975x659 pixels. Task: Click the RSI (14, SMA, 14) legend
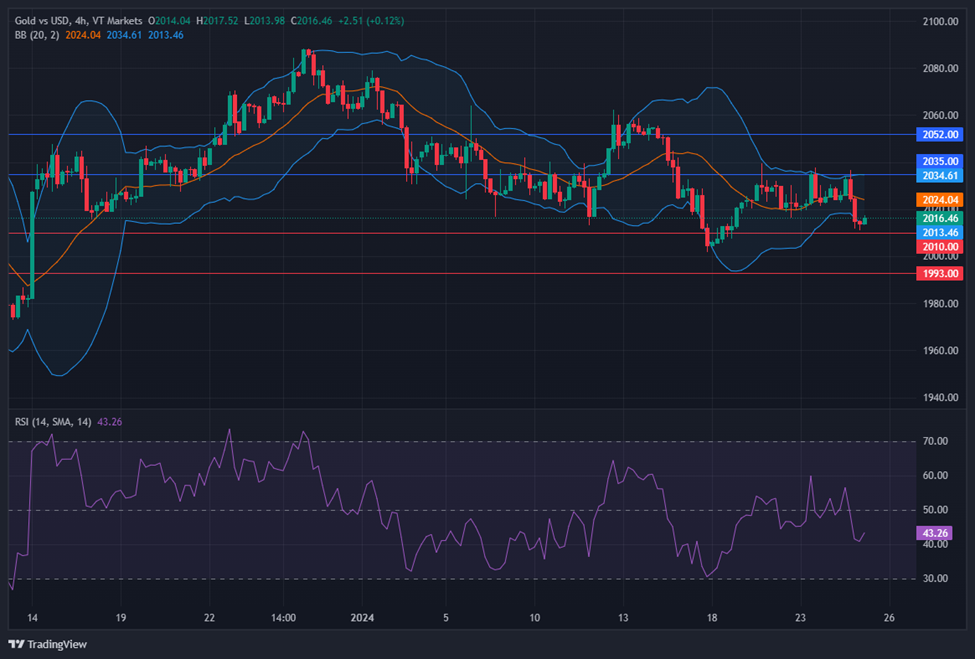pos(53,422)
